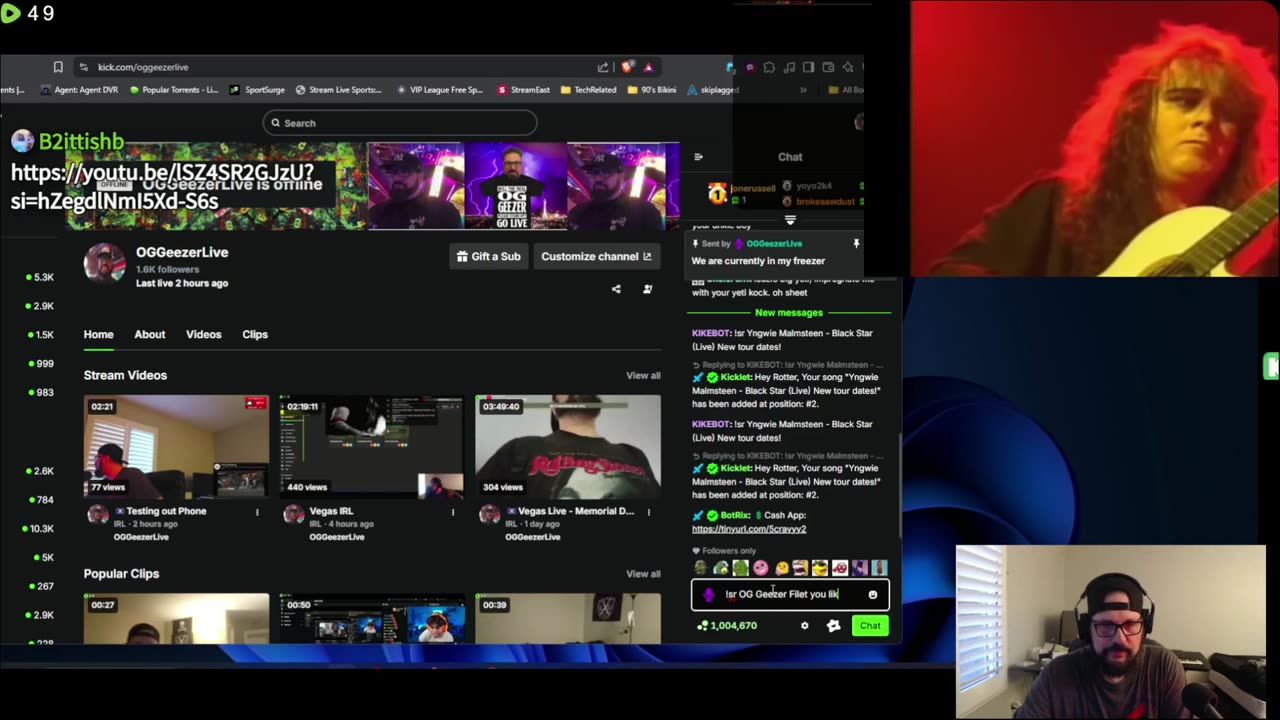
Task: Open the SportSurge bookmark
Action: coord(258,90)
